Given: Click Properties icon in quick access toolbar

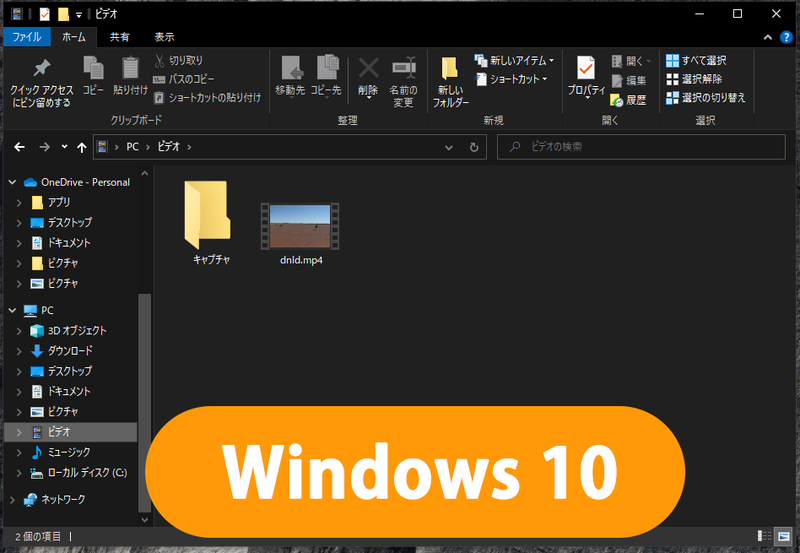Looking at the screenshot, I should [45, 14].
